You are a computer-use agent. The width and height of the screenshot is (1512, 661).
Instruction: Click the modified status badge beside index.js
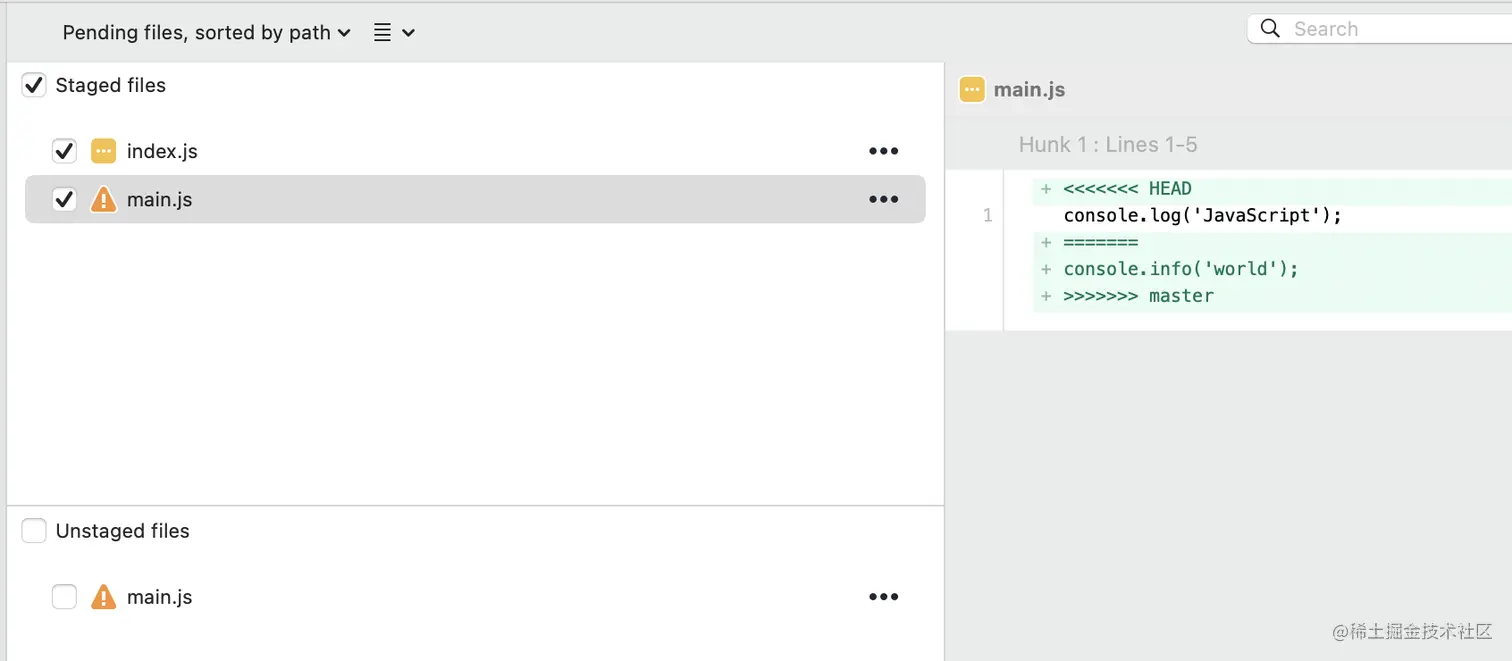103,150
